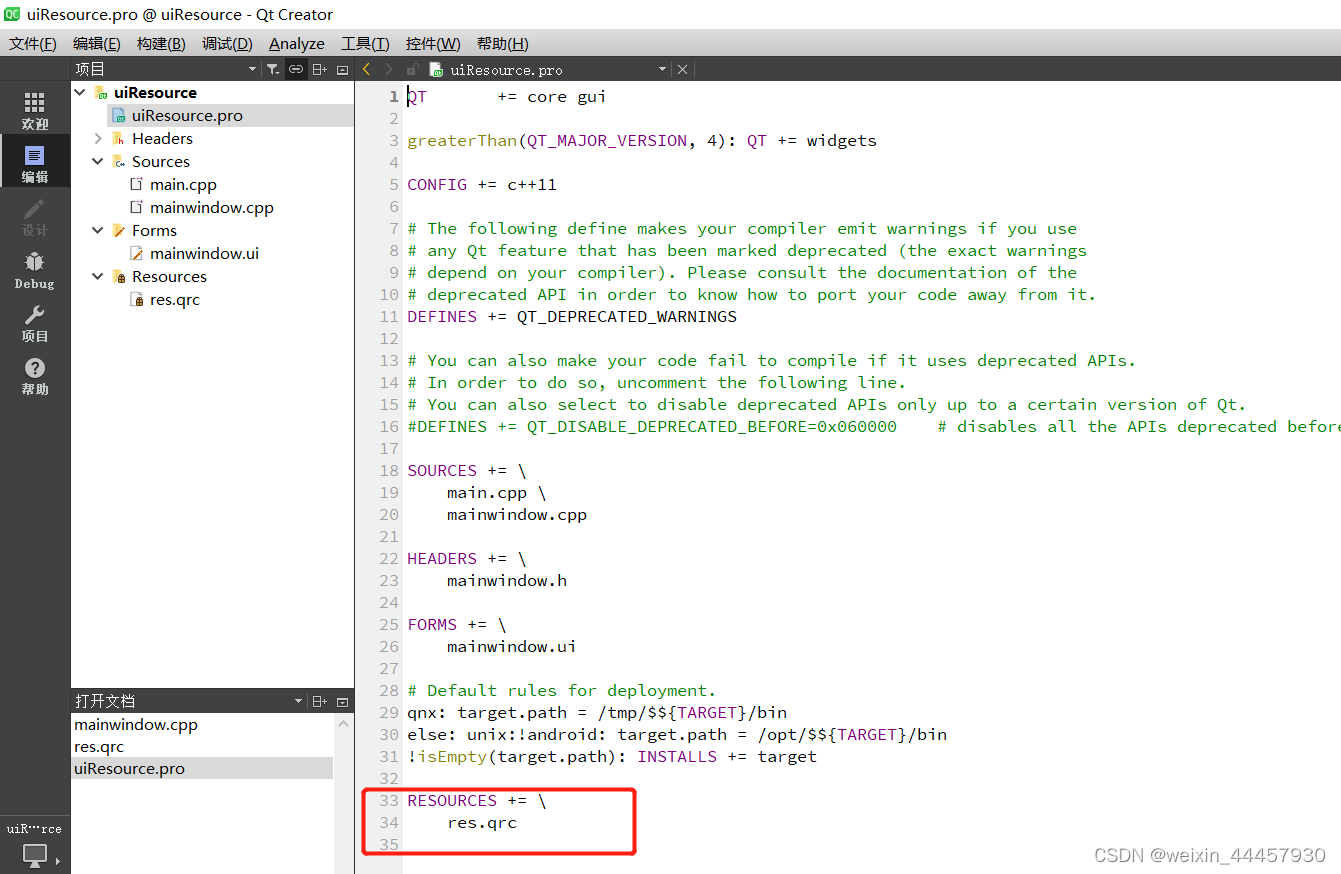The image size is (1341, 874).
Task: Open the Analyze menu
Action: pos(297,44)
